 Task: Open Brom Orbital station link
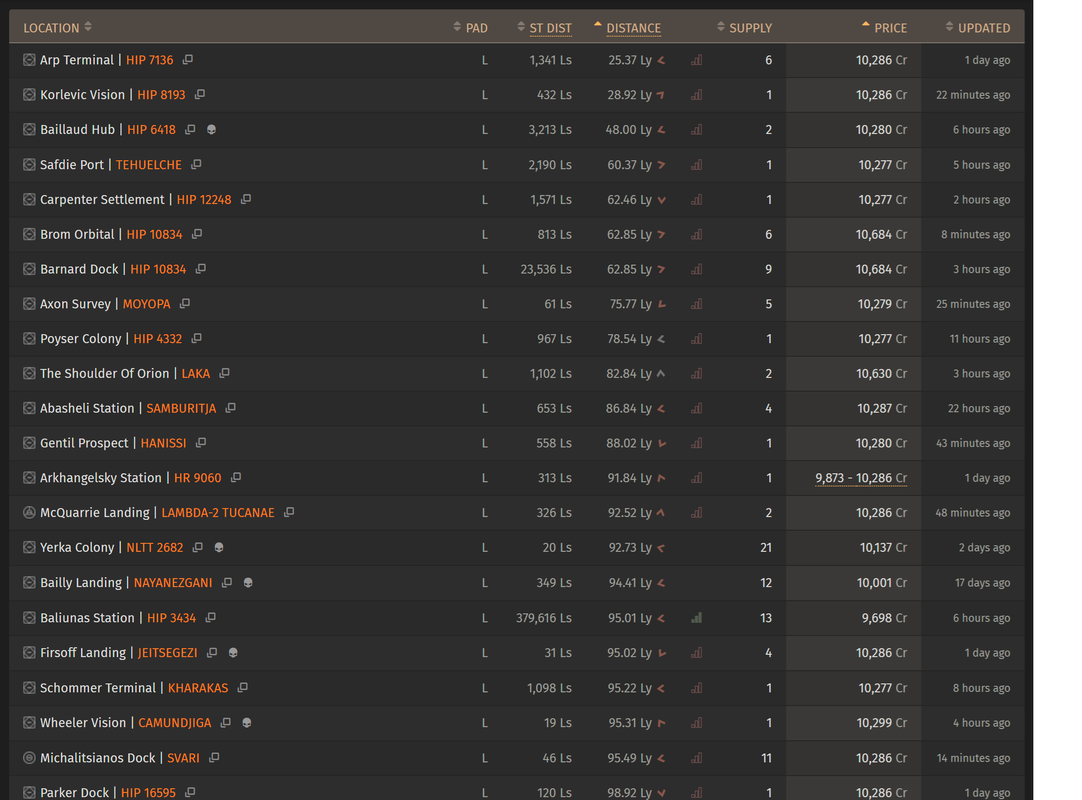[77, 234]
